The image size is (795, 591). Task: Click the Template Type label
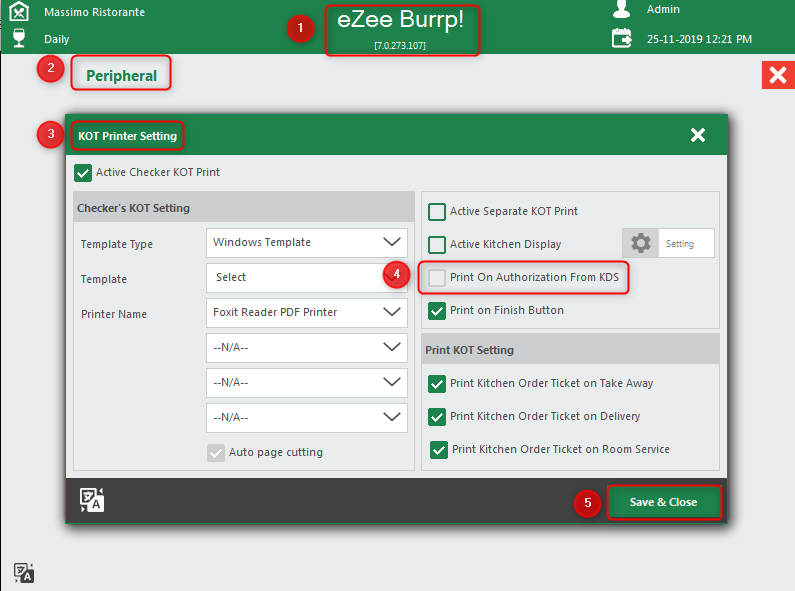pyautogui.click(x=117, y=244)
